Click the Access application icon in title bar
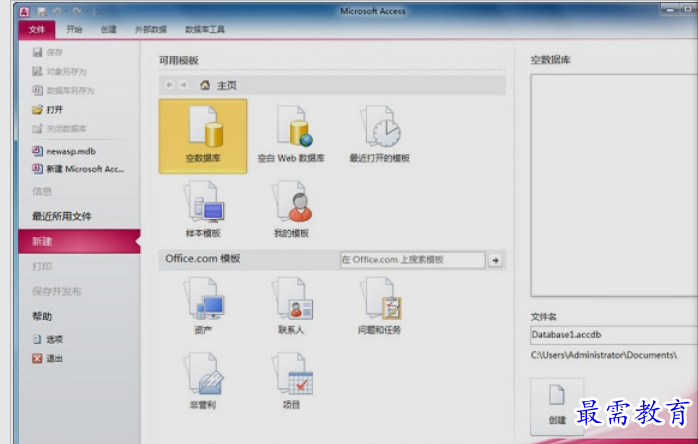This screenshot has width=698, height=444. point(24,12)
